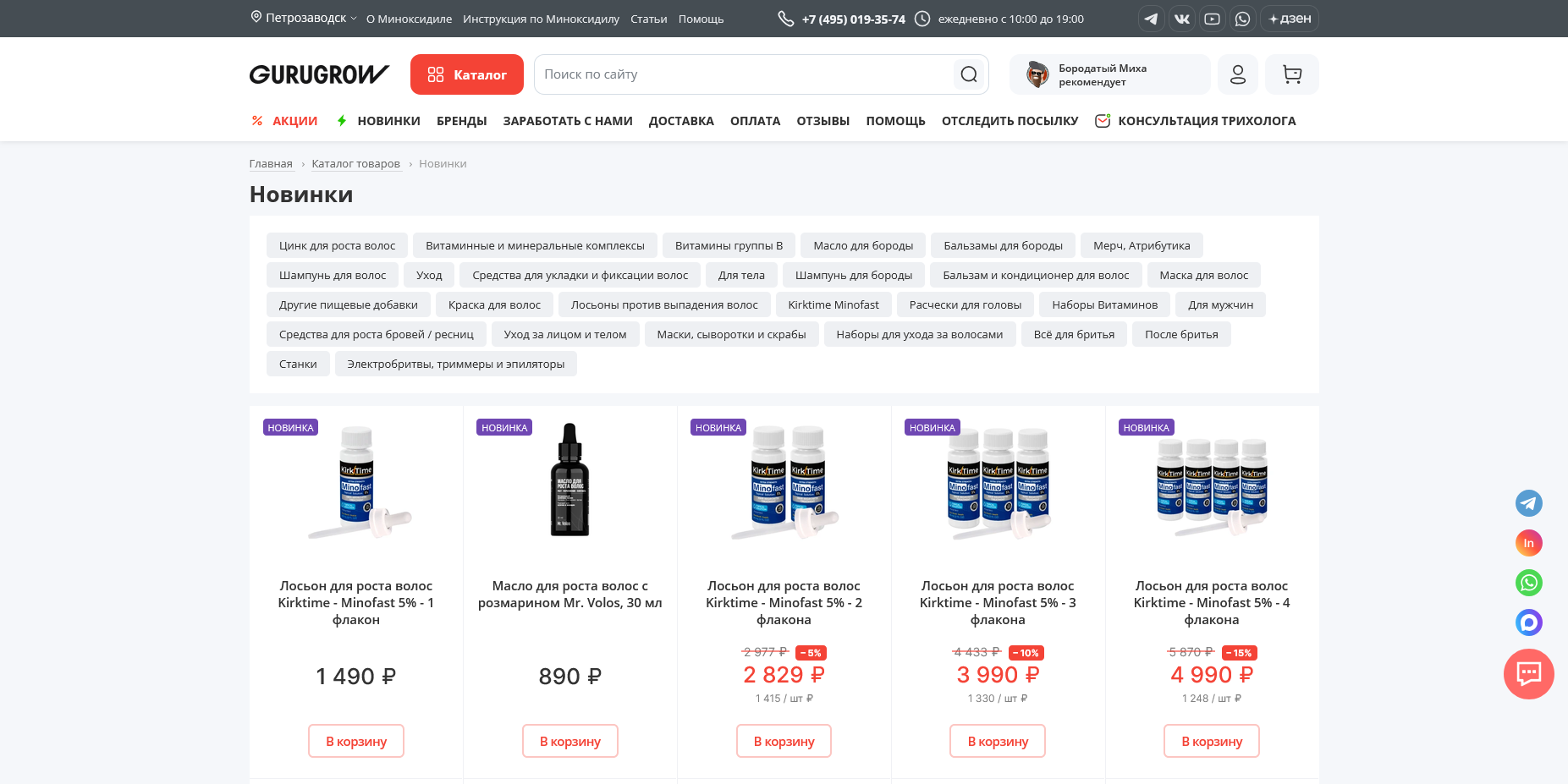Image resolution: width=1568 pixels, height=784 pixels.
Task: Open Помощь link in top bar
Action: click(x=701, y=19)
